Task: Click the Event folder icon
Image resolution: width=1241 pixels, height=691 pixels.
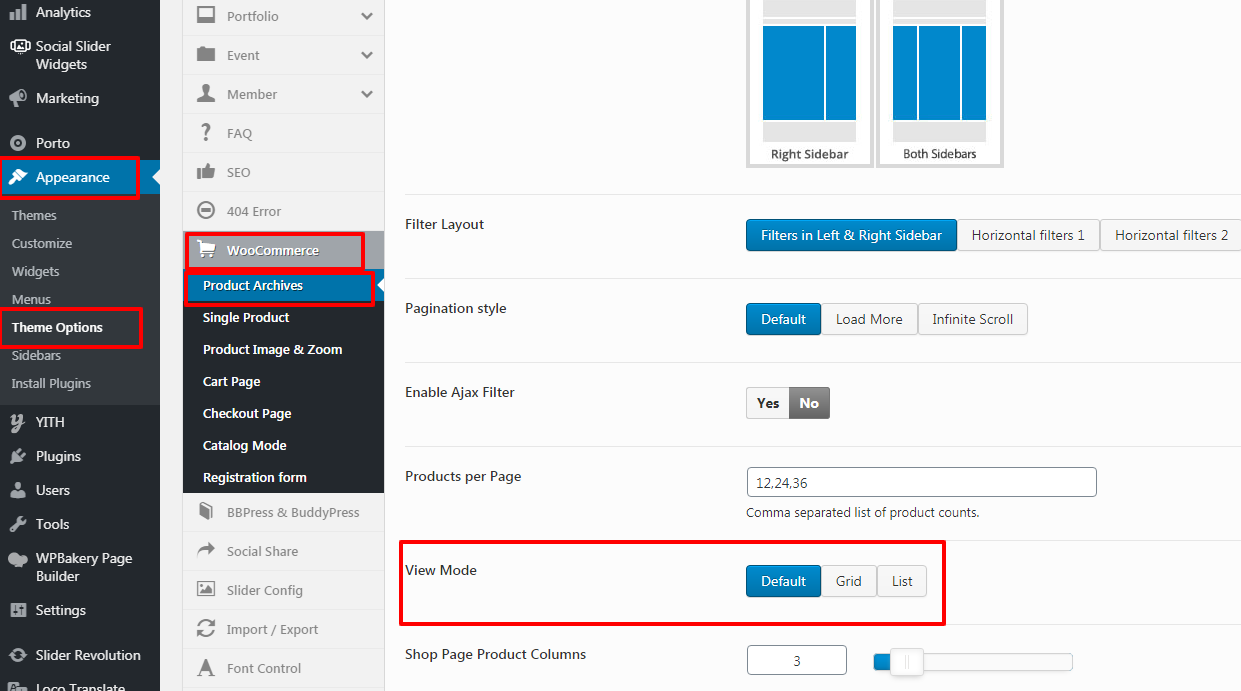Action: click(206, 55)
